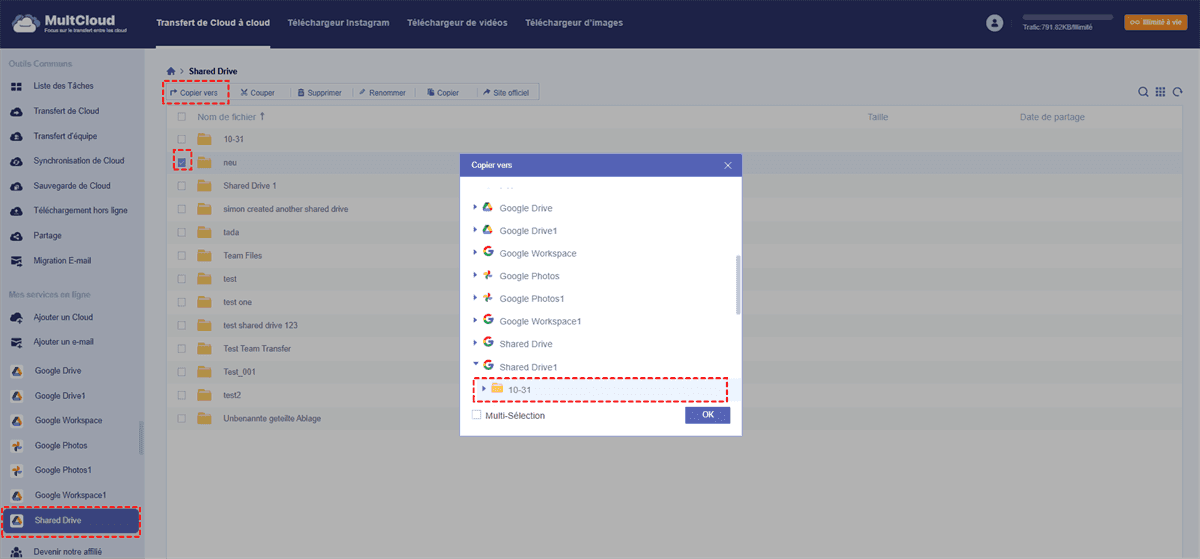Click Renommer in toolbar
Viewport: 1200px width, 559px height.
[x=382, y=92]
